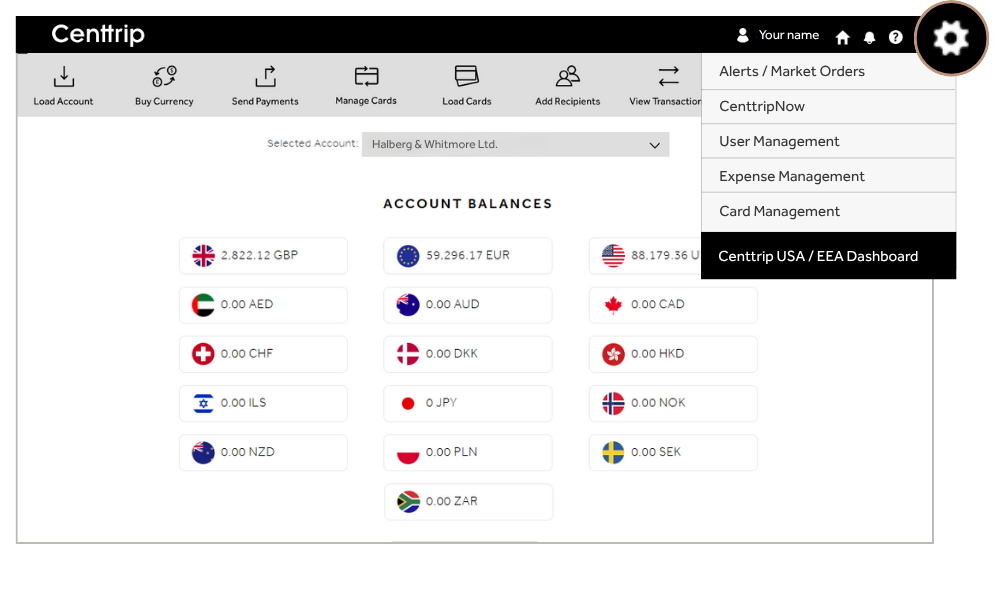Select the 0.00 HKD amount
Viewport: 1000px width, 590px height.
[658, 353]
